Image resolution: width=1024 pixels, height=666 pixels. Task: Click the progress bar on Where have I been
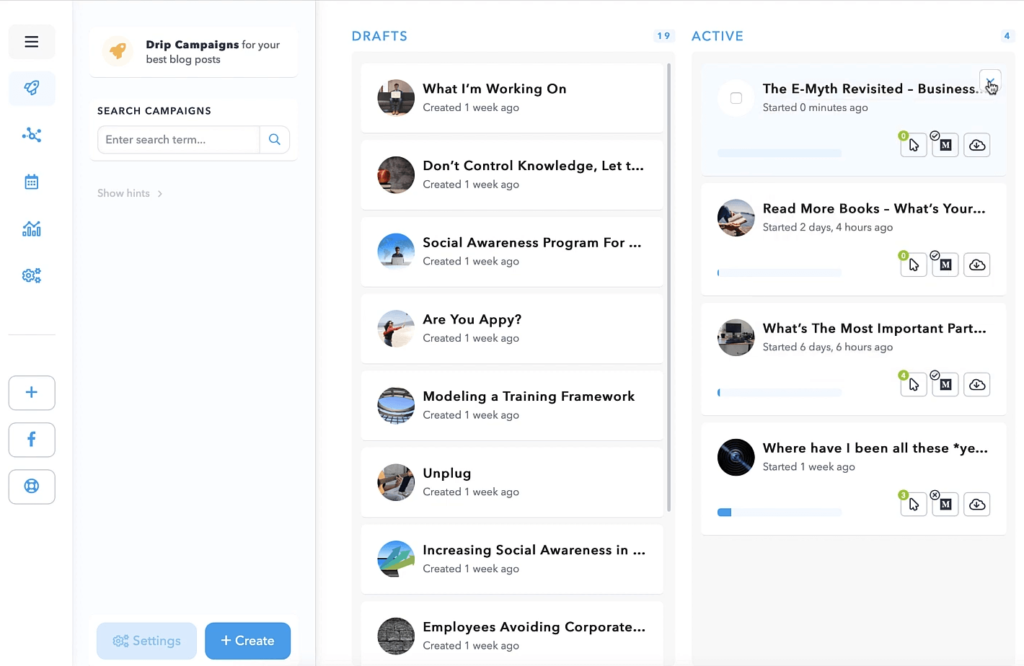coord(779,512)
